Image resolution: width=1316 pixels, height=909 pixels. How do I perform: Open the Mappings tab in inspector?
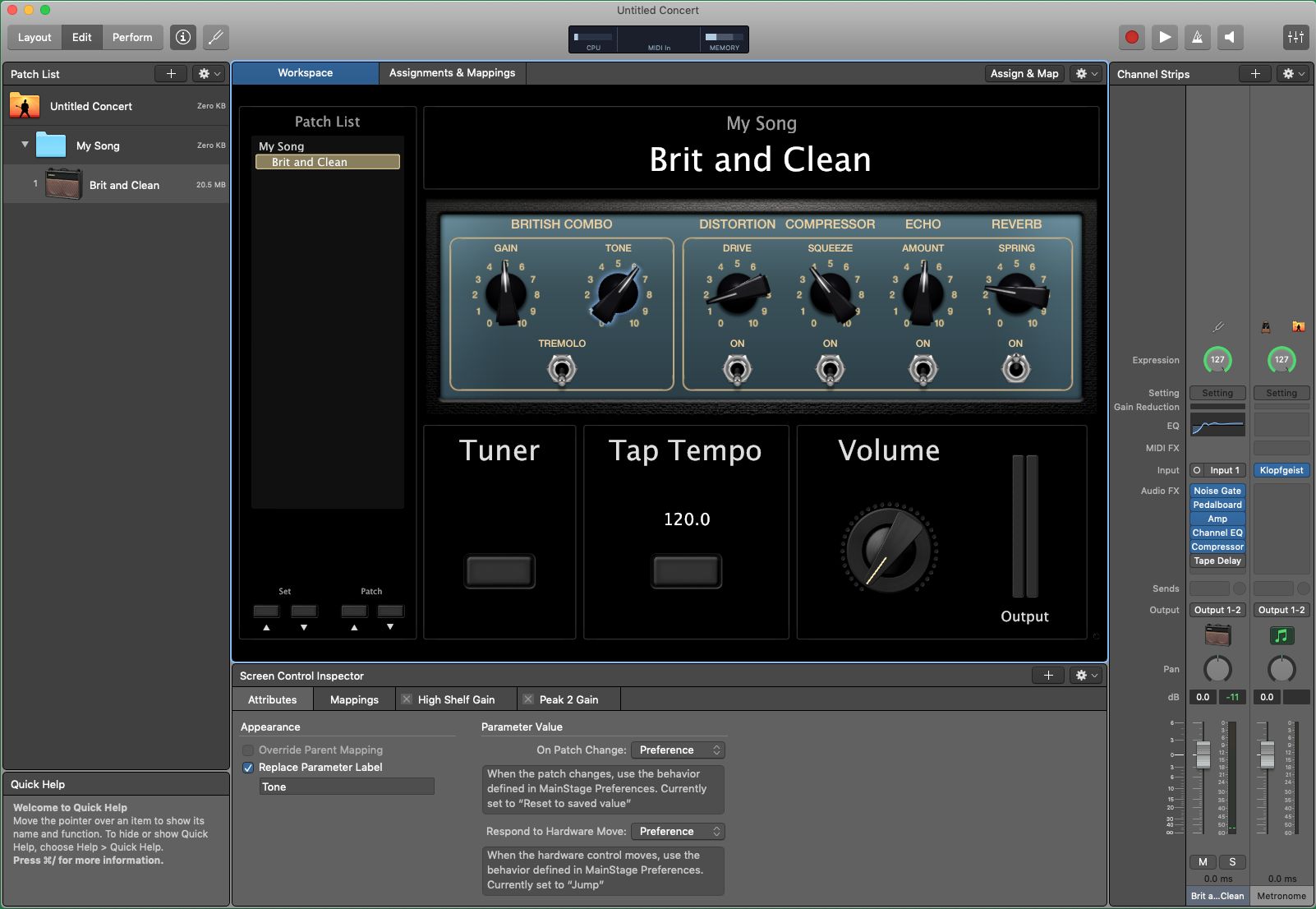pos(354,699)
